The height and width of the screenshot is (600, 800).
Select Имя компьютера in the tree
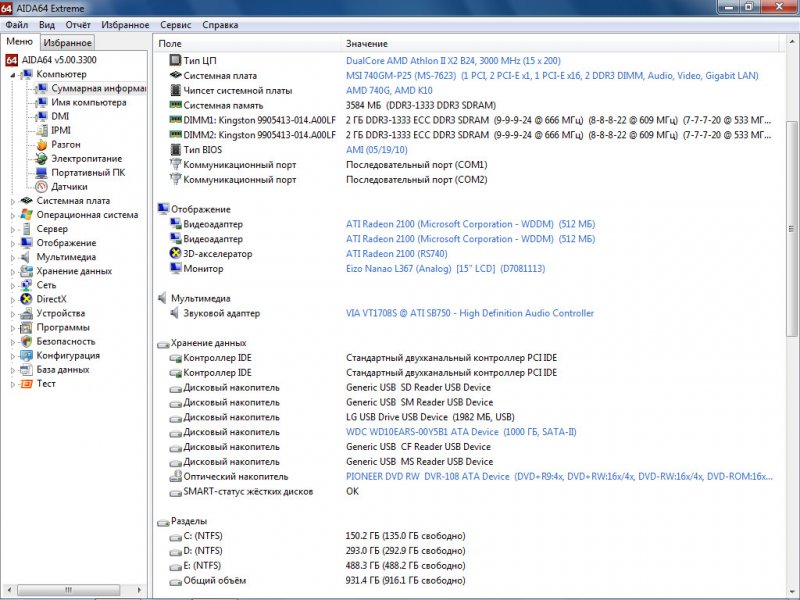88,102
